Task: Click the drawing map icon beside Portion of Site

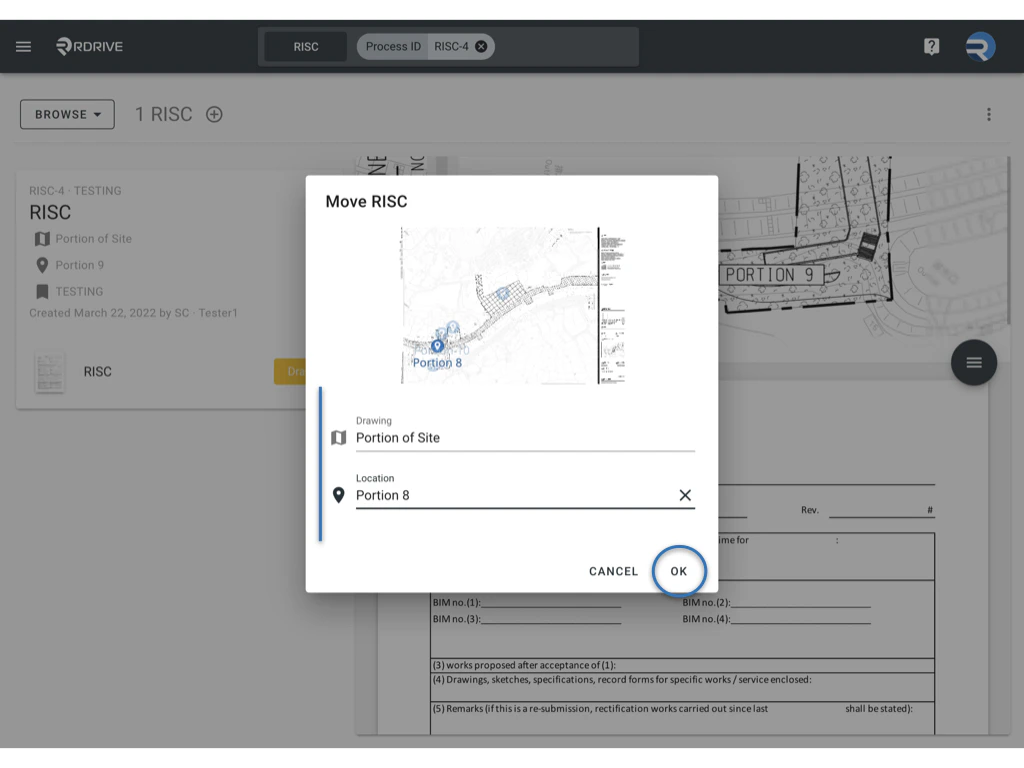Action: tap(41, 239)
